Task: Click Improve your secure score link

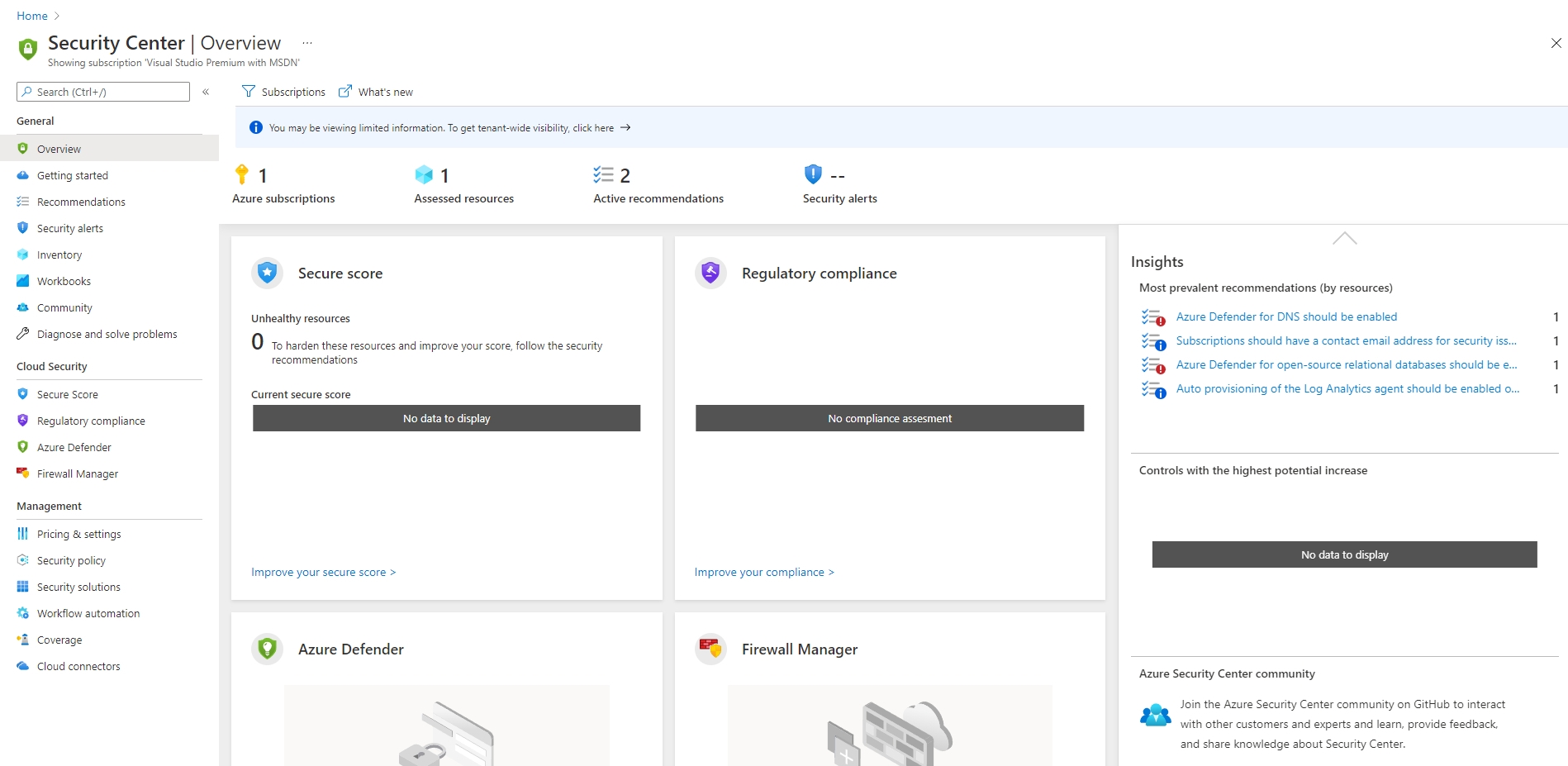Action: coord(322,572)
